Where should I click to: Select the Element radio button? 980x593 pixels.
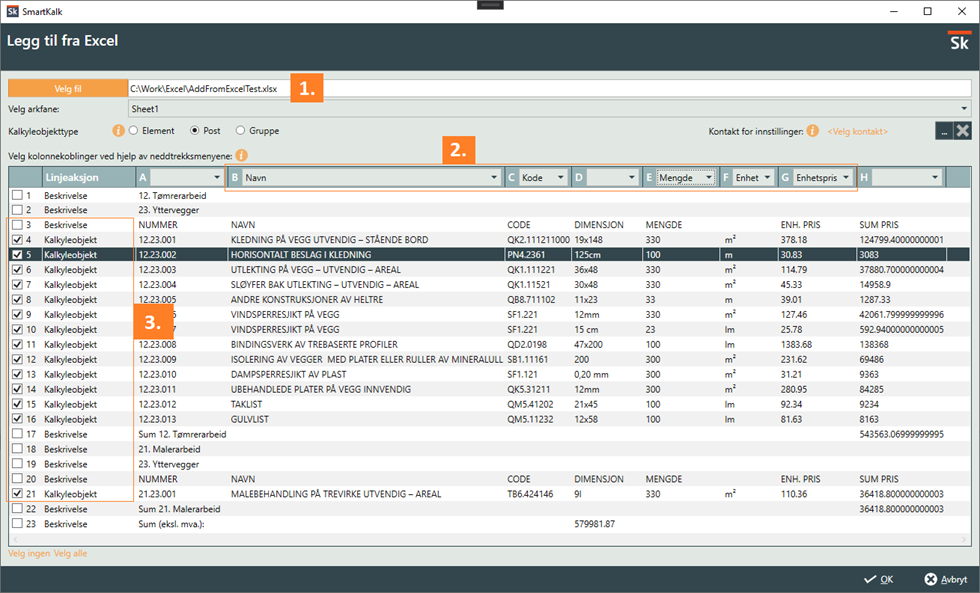(134, 131)
